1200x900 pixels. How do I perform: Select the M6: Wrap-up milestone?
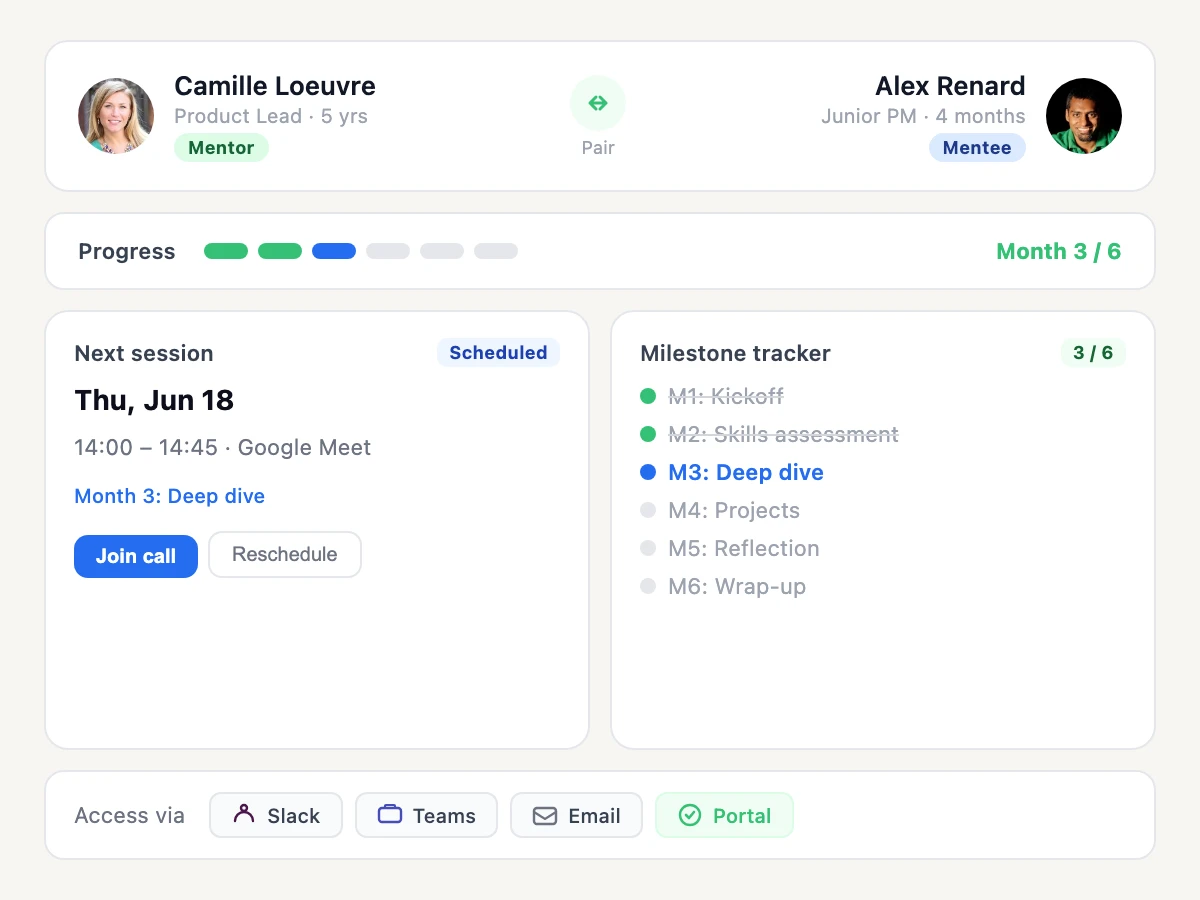737,586
